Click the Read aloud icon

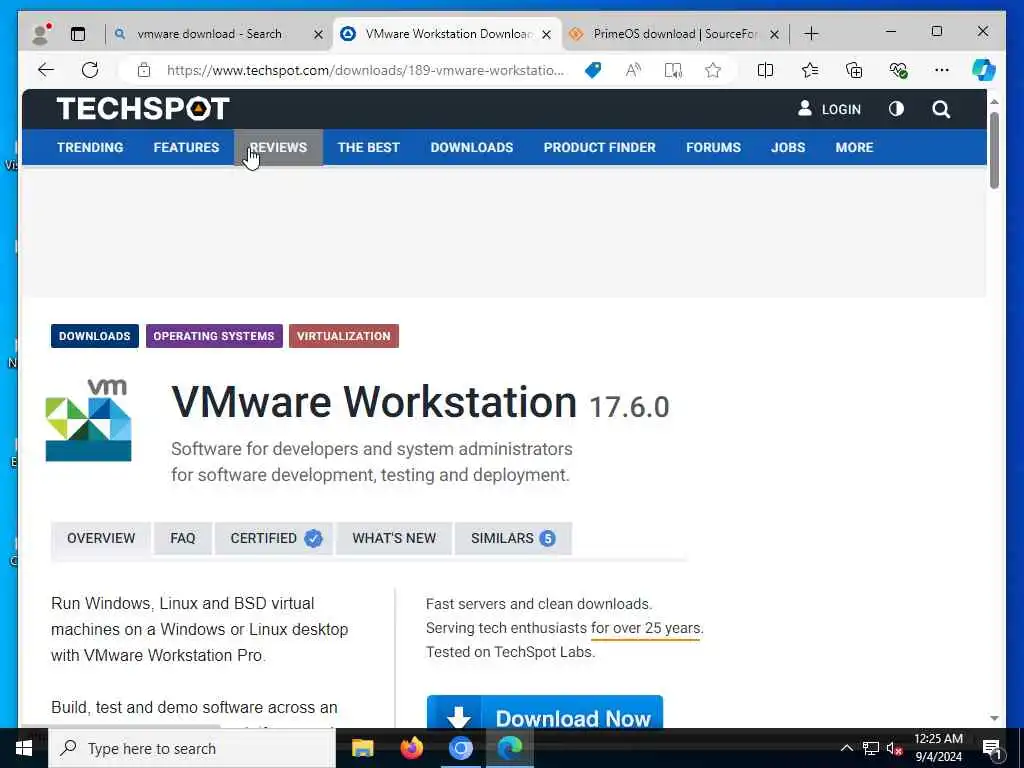[633, 70]
